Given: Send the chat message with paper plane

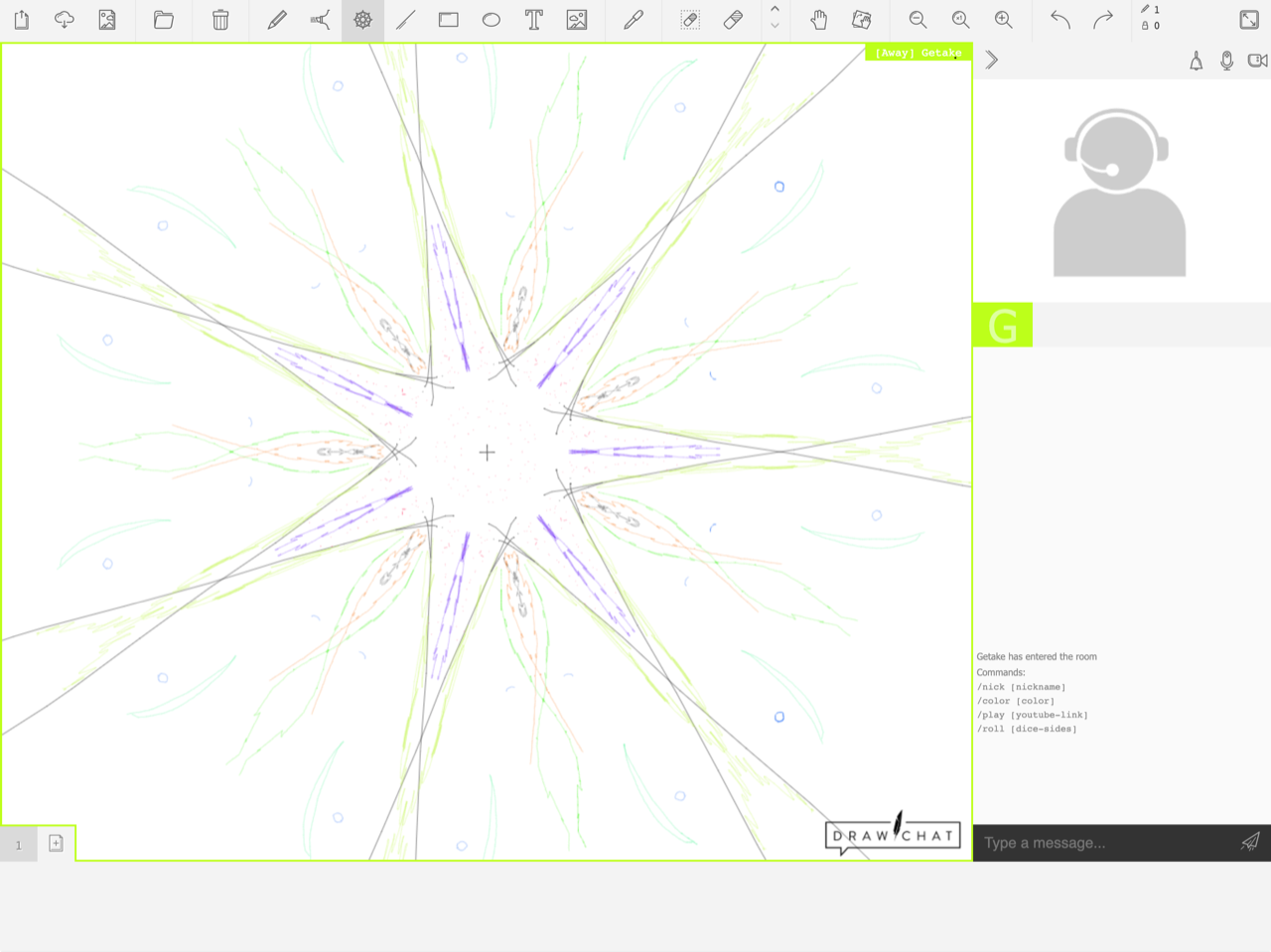Looking at the screenshot, I should [x=1250, y=842].
